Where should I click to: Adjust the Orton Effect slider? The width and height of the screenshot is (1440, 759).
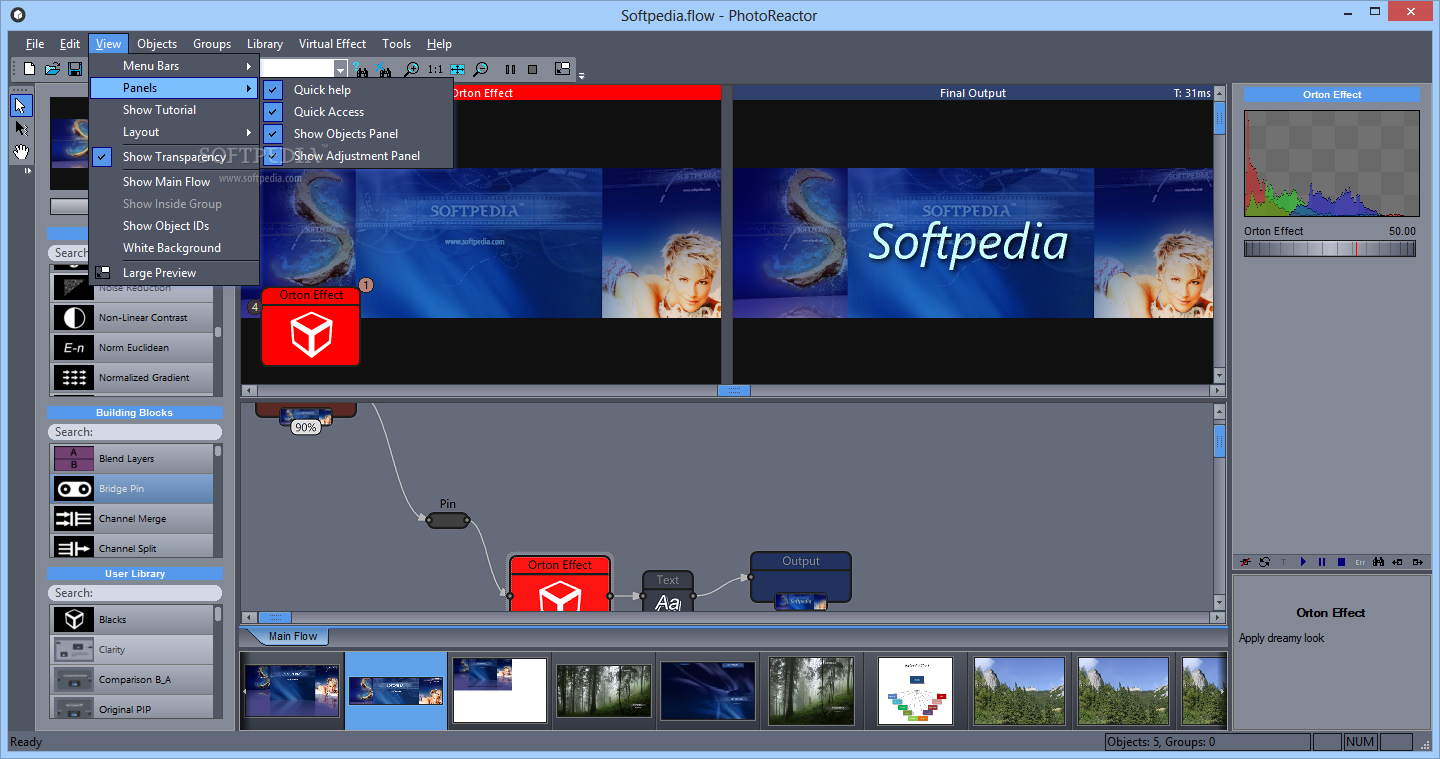pyautogui.click(x=1330, y=249)
